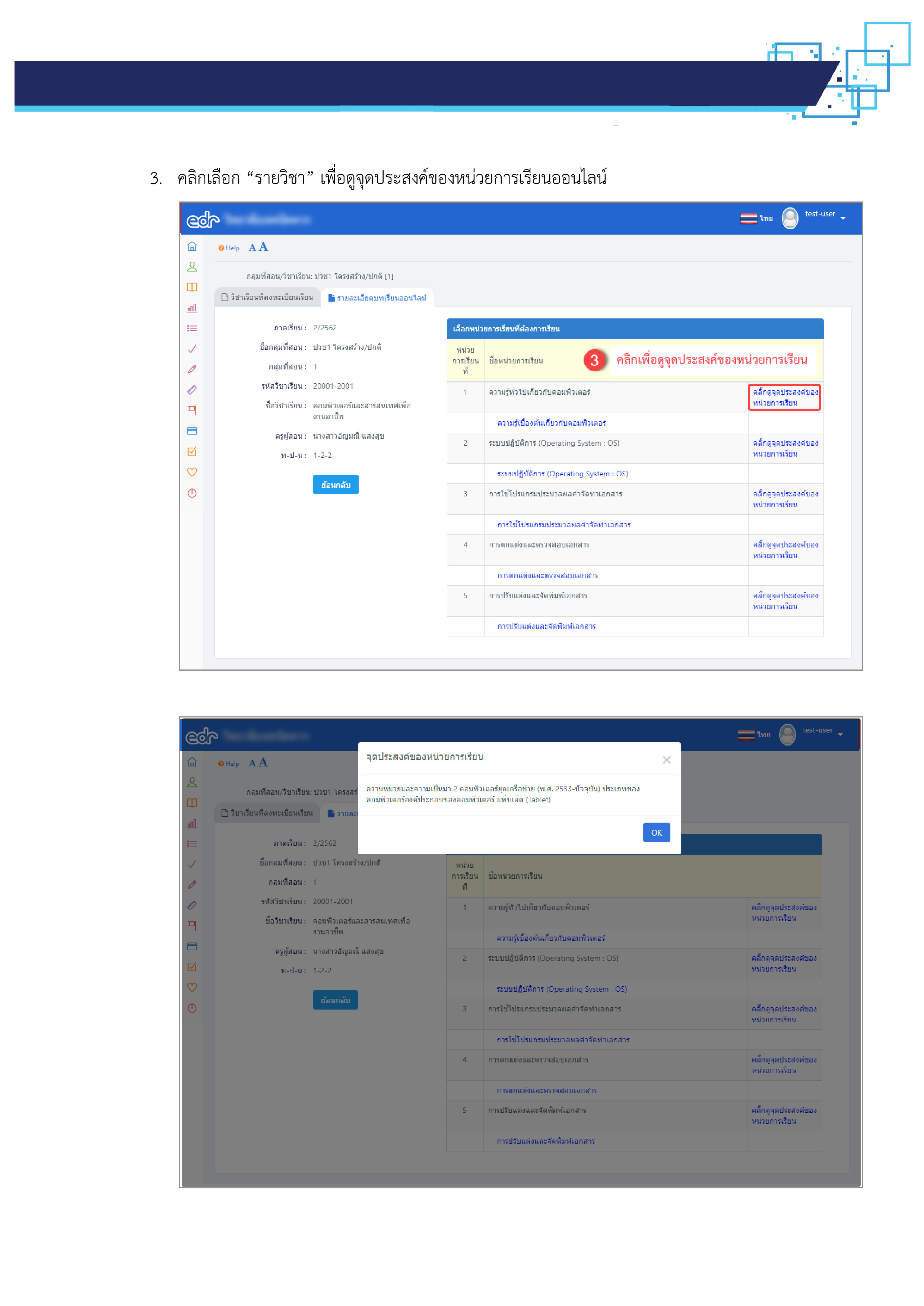
Task: Open the bulleted list icon in upper screenshot sidebar
Action: pyautogui.click(x=192, y=328)
